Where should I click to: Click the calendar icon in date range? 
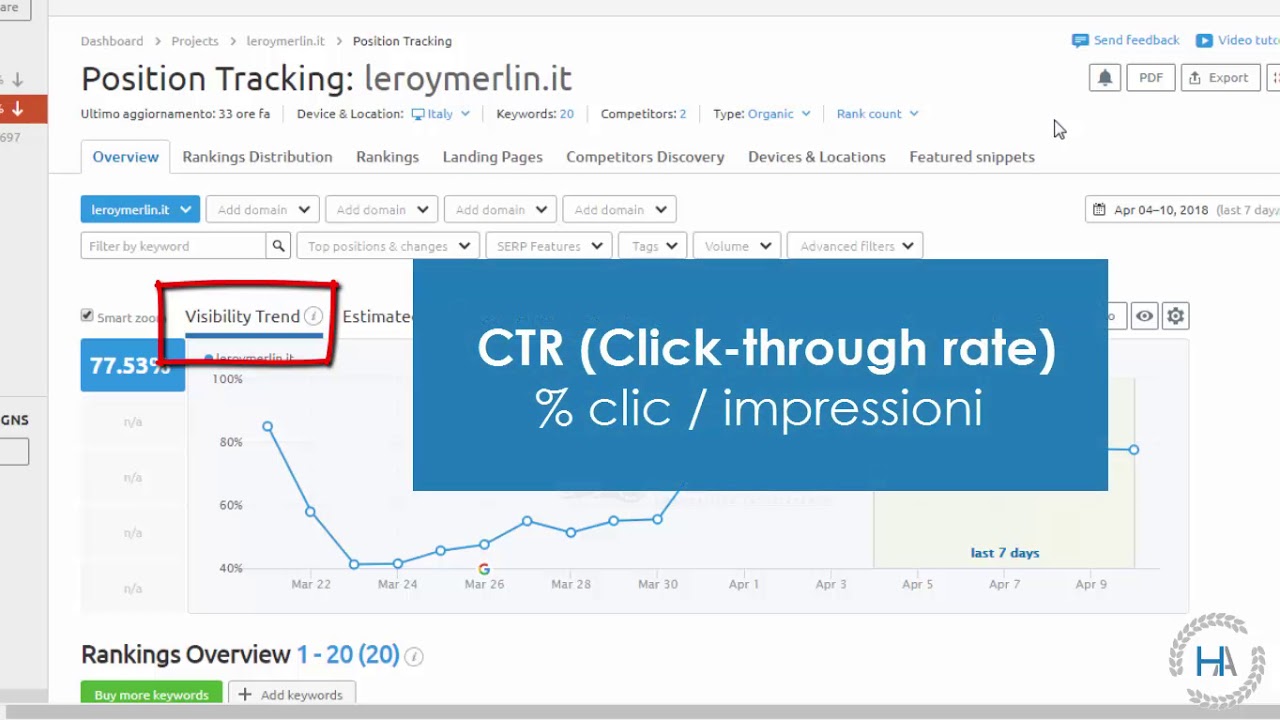(1099, 210)
